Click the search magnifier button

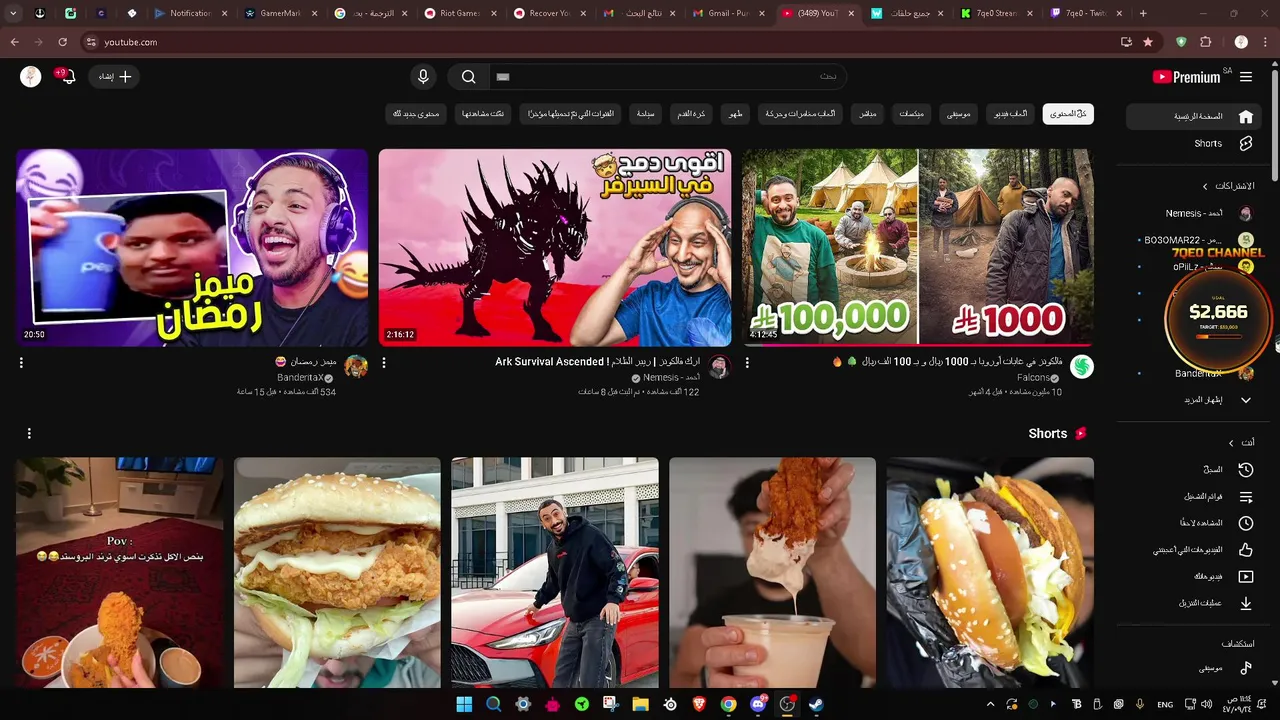click(x=468, y=77)
